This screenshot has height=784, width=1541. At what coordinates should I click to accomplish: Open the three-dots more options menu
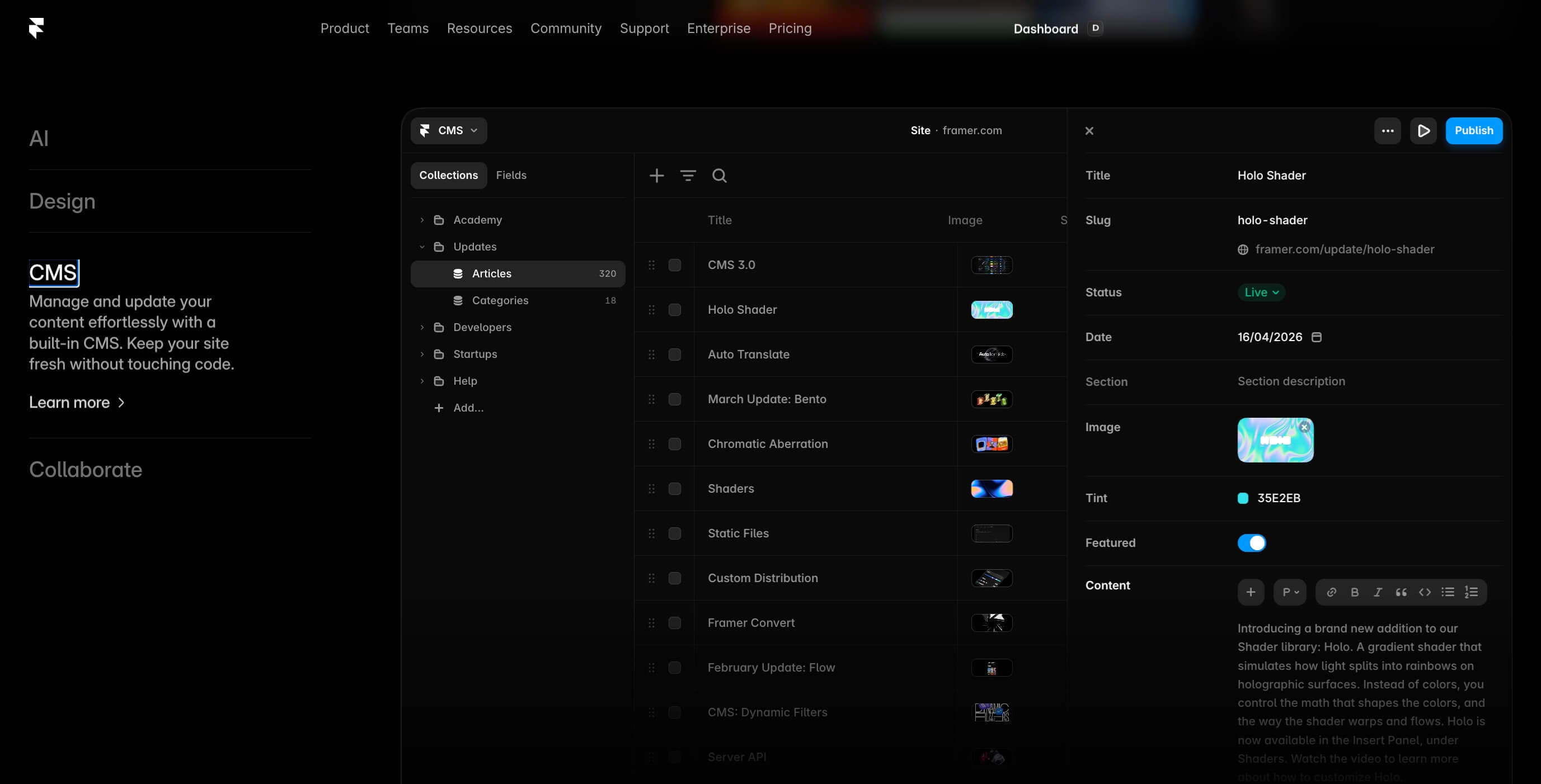point(1387,130)
